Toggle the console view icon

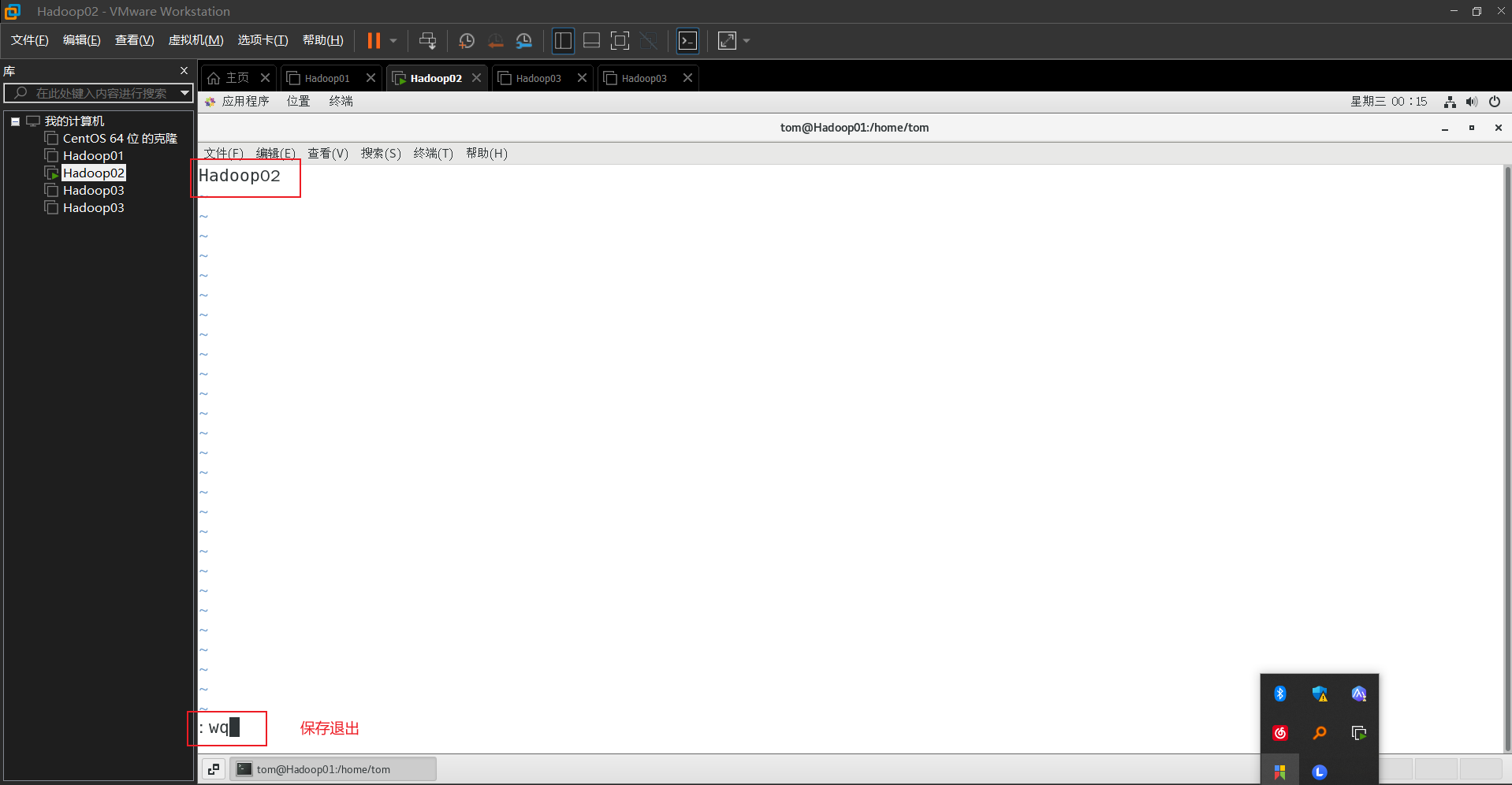click(687, 41)
